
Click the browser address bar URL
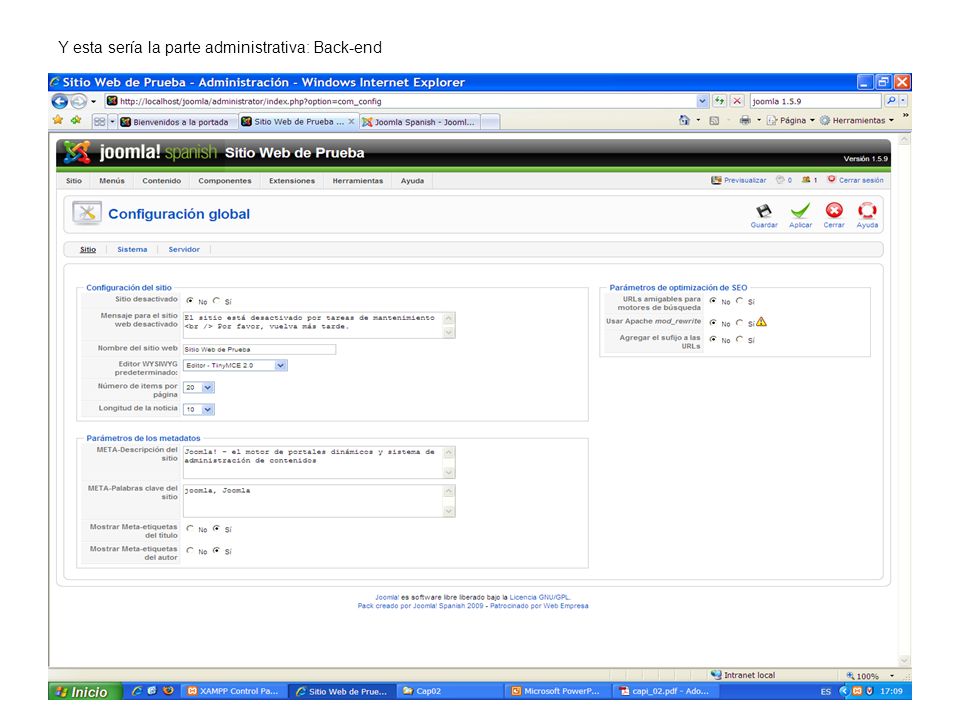pyautogui.click(x=401, y=101)
